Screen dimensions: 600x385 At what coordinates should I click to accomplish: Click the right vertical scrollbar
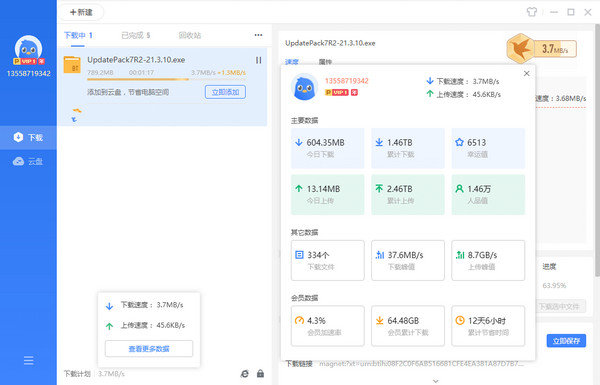coord(597,149)
